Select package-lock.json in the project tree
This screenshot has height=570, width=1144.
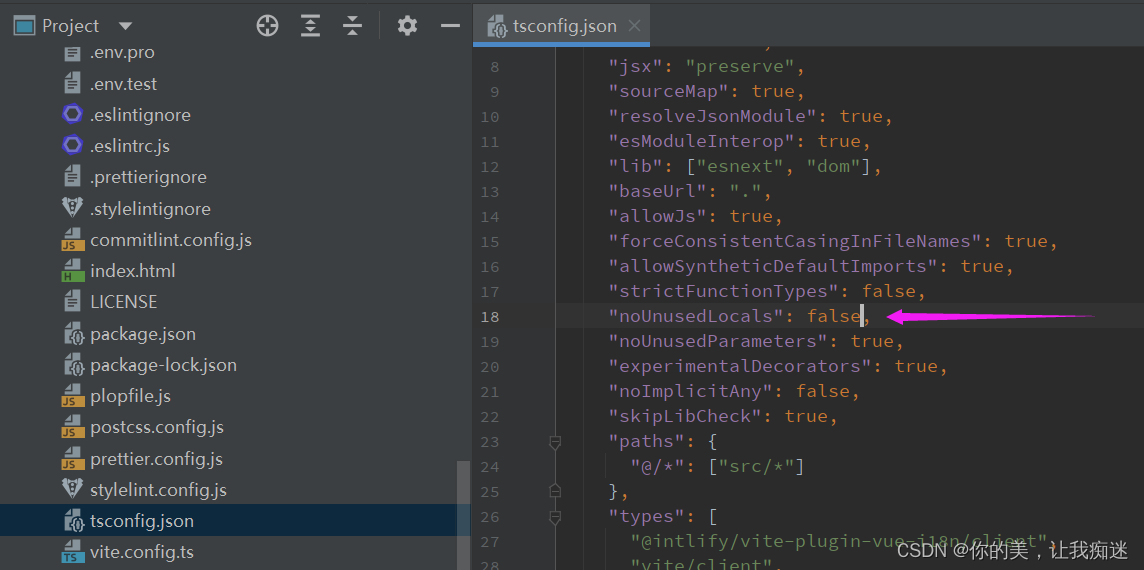coord(163,365)
